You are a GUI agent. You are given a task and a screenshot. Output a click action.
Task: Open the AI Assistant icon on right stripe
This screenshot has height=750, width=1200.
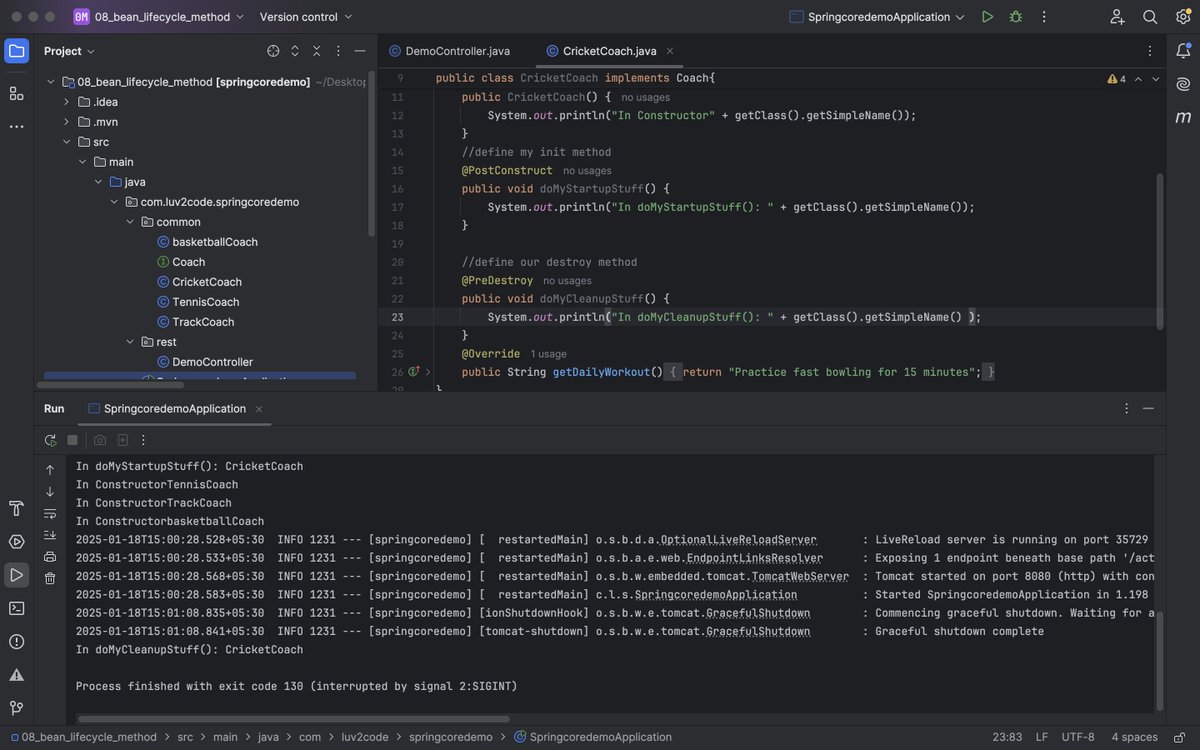pos(1183,84)
